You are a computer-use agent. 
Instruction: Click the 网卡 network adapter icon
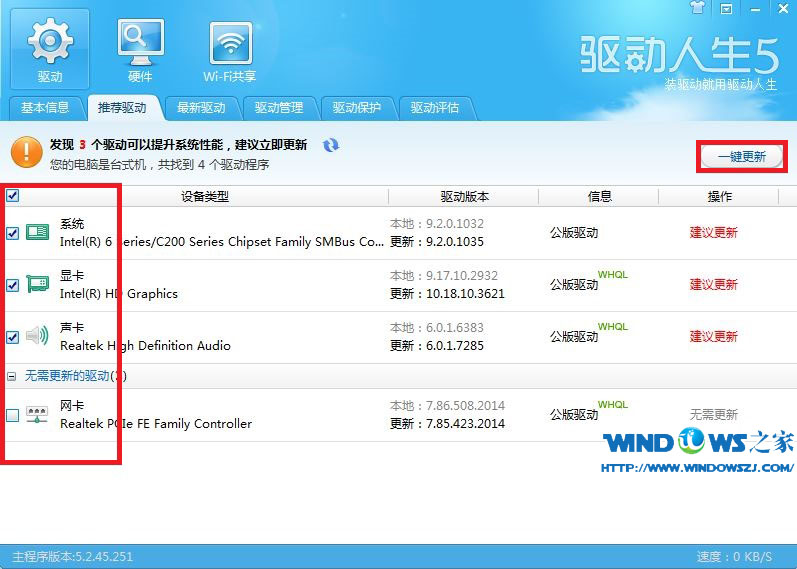[37, 414]
